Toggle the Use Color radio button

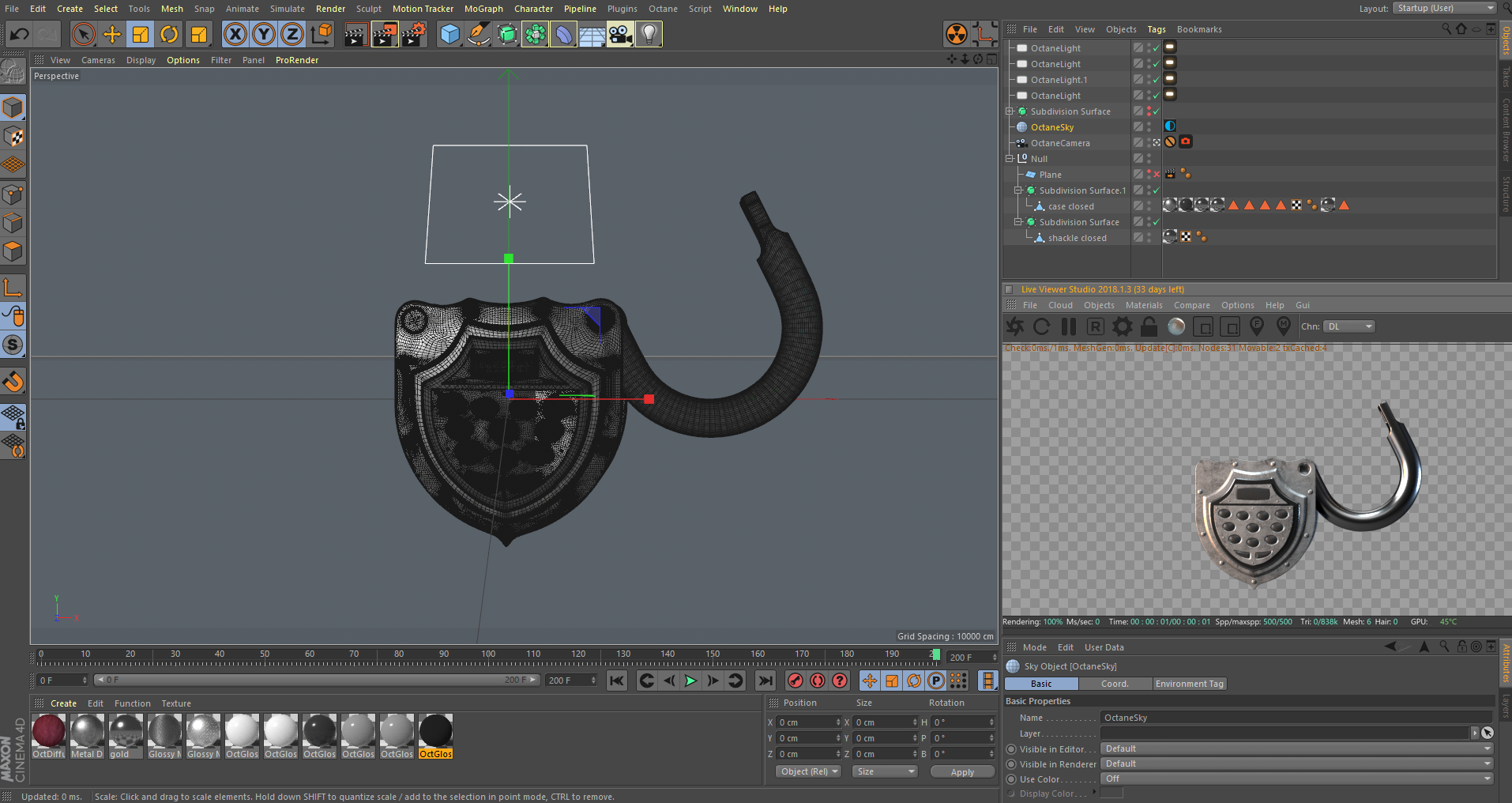point(1011,779)
